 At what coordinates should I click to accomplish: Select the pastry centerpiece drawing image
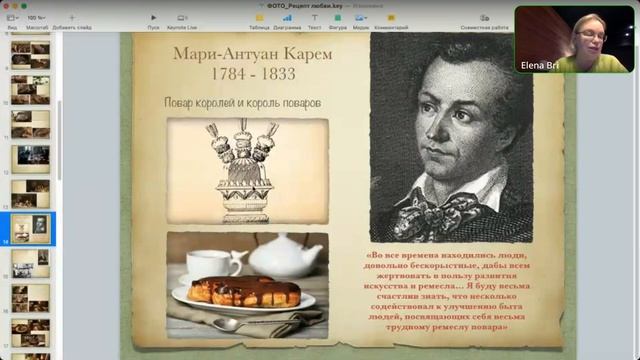point(248,171)
